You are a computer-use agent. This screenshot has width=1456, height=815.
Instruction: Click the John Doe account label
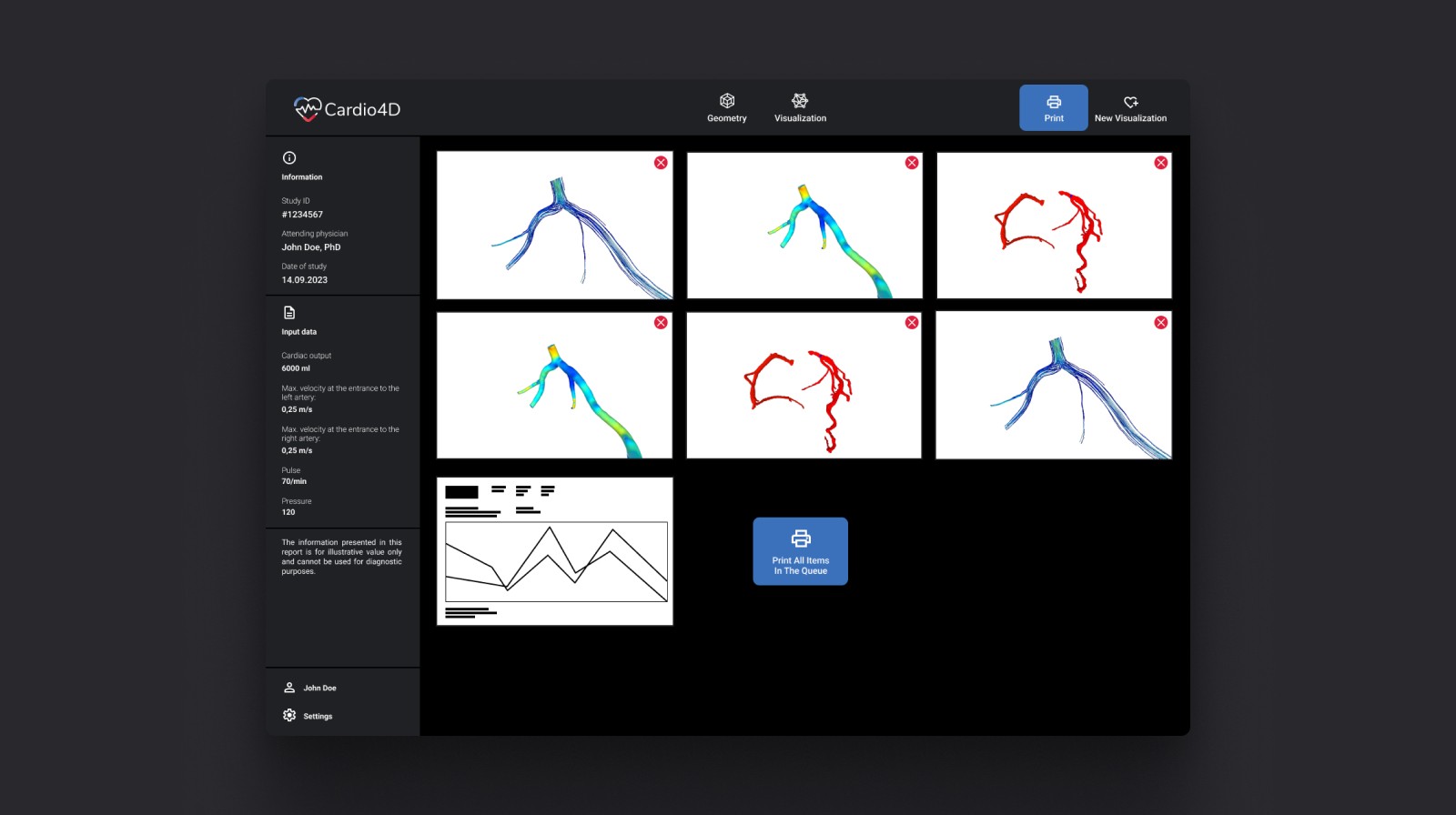pyautogui.click(x=319, y=689)
